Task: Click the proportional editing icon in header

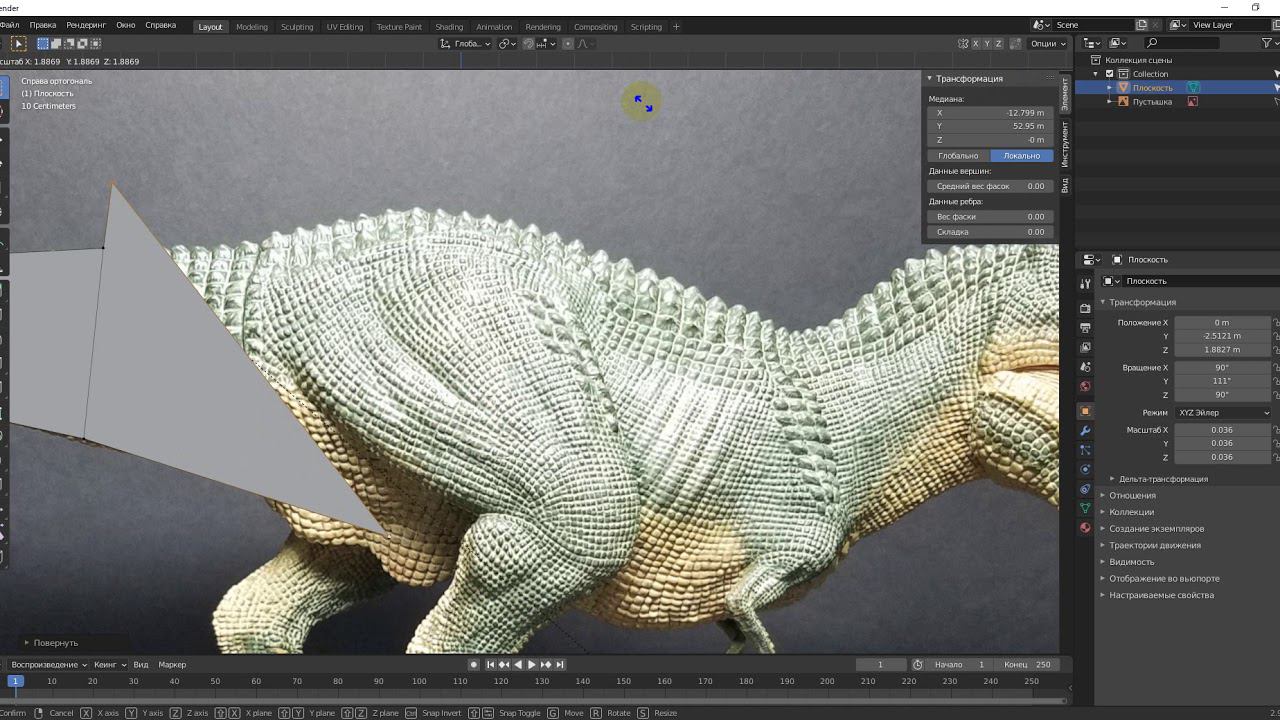Action: click(568, 43)
